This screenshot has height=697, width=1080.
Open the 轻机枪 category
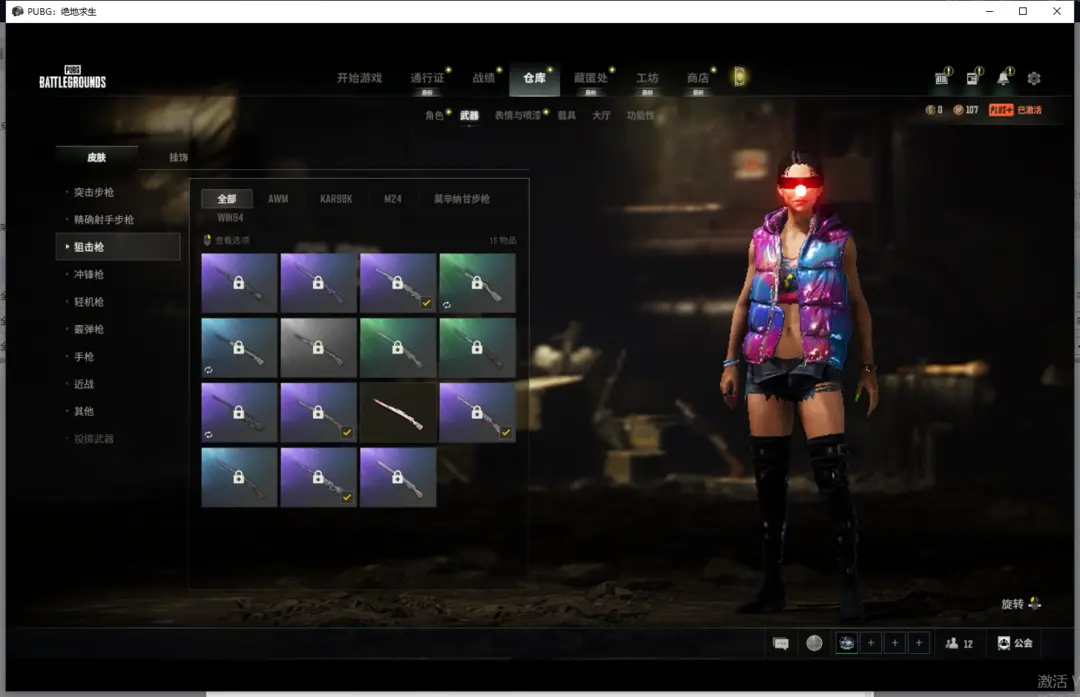tap(89, 302)
